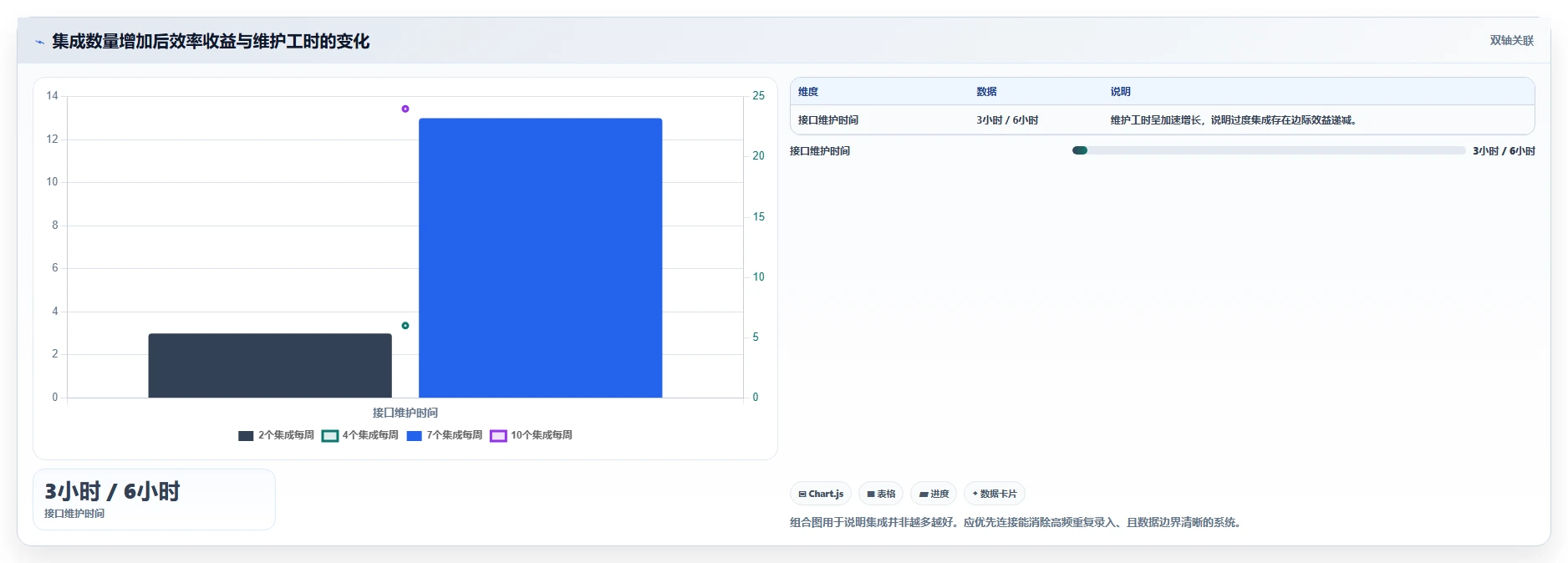Click the 3小时 / 6小时 cell in the table
This screenshot has width=1568, height=563.
coord(1007,120)
